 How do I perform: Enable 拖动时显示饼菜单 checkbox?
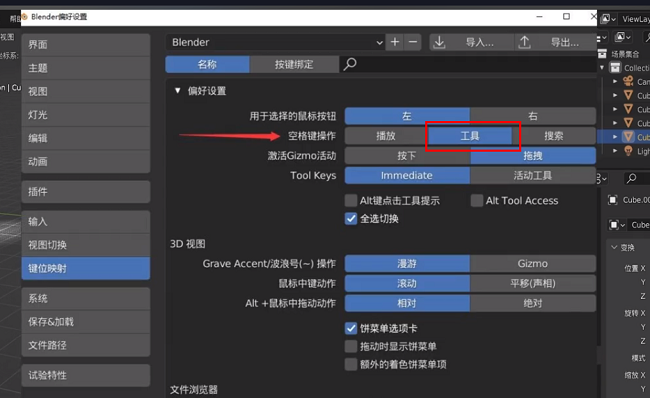(351, 346)
